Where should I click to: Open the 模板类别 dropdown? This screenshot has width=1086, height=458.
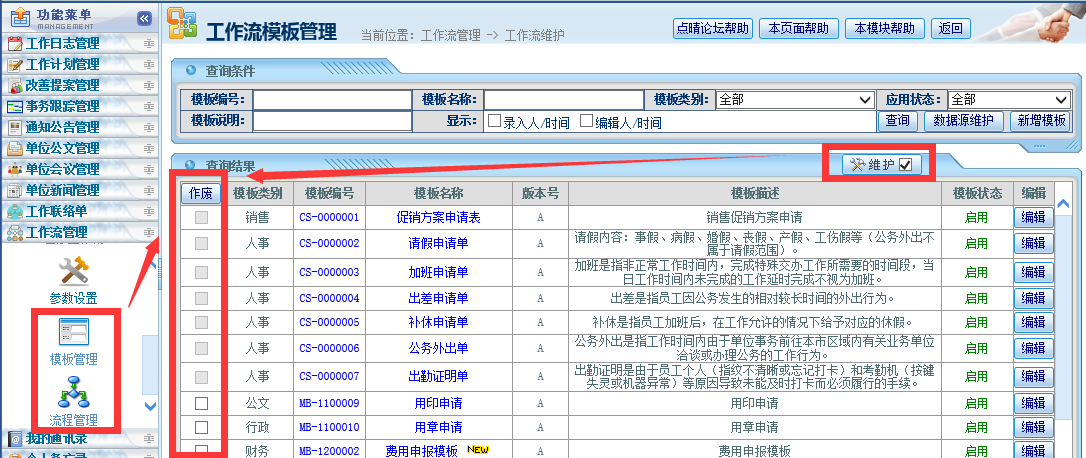click(794, 100)
